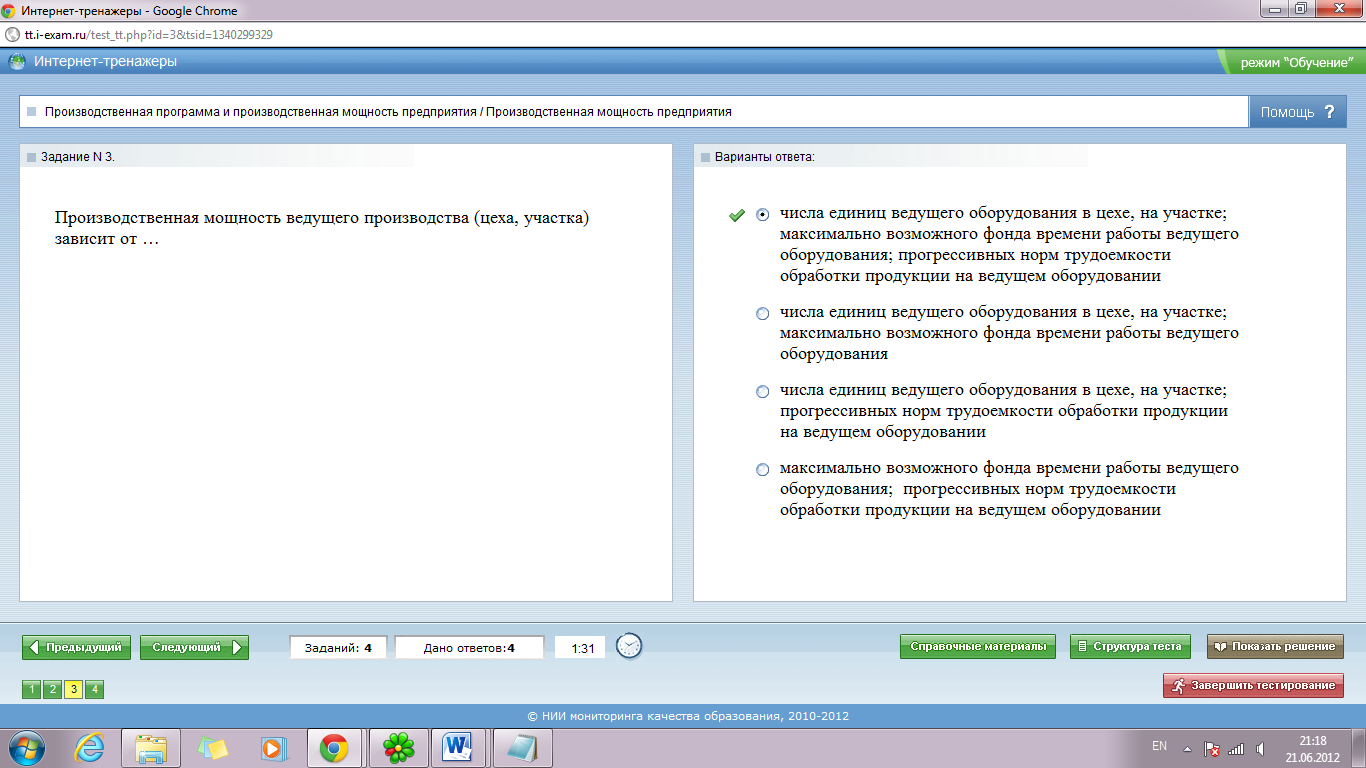This screenshot has height=768, width=1366.
Task: Click the site info icon in address bar
Action: 12,34
